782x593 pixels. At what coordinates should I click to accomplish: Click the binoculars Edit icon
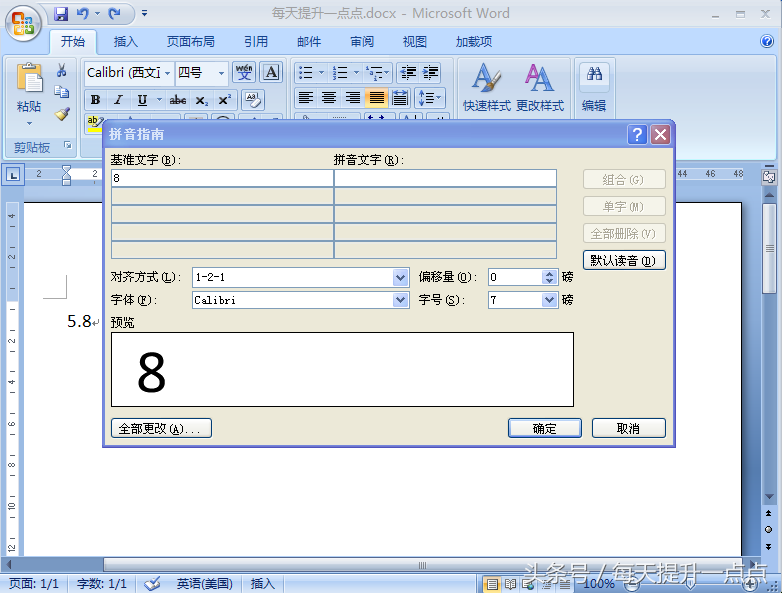click(x=594, y=87)
